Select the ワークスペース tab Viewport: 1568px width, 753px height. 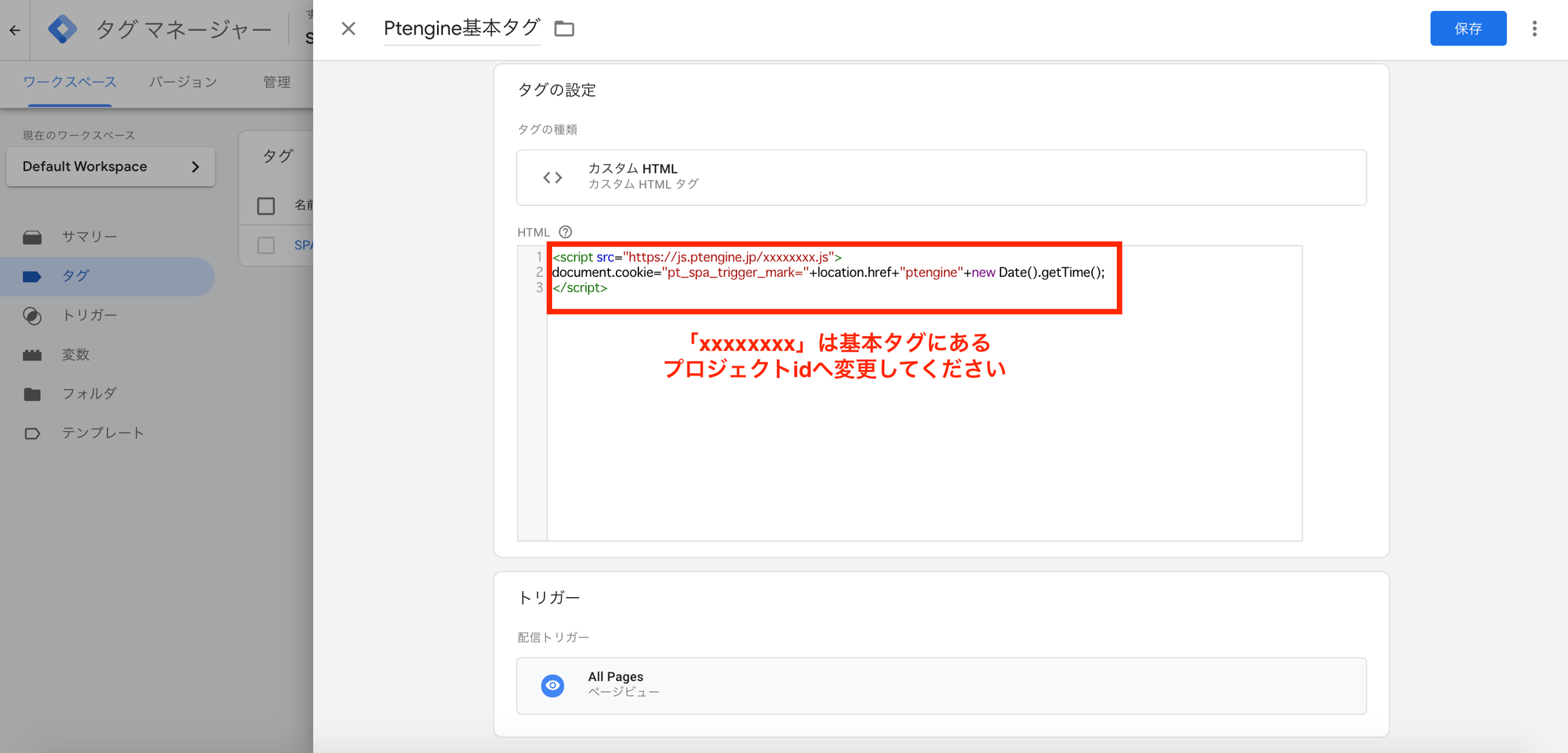click(70, 82)
